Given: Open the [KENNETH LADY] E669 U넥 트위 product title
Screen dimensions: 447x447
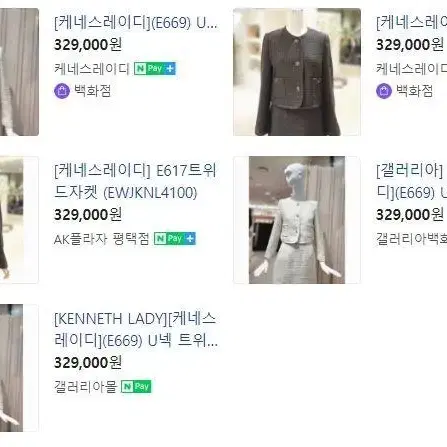Looking at the screenshot, I should tap(136, 330).
